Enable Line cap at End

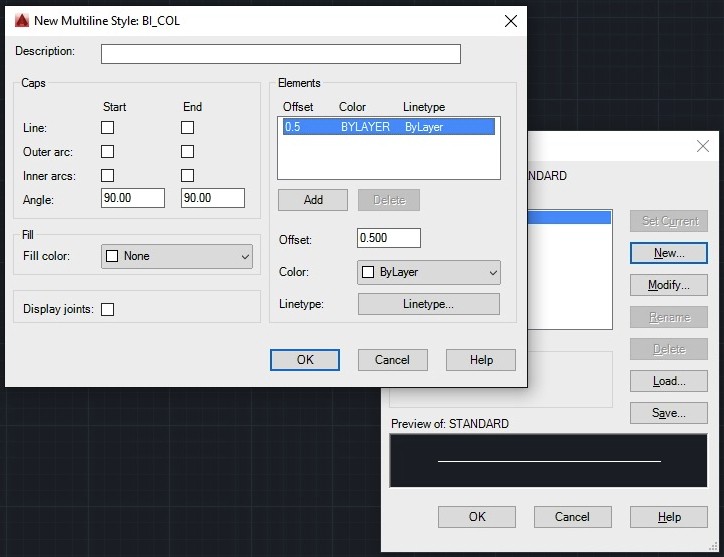pyautogui.click(x=187, y=127)
